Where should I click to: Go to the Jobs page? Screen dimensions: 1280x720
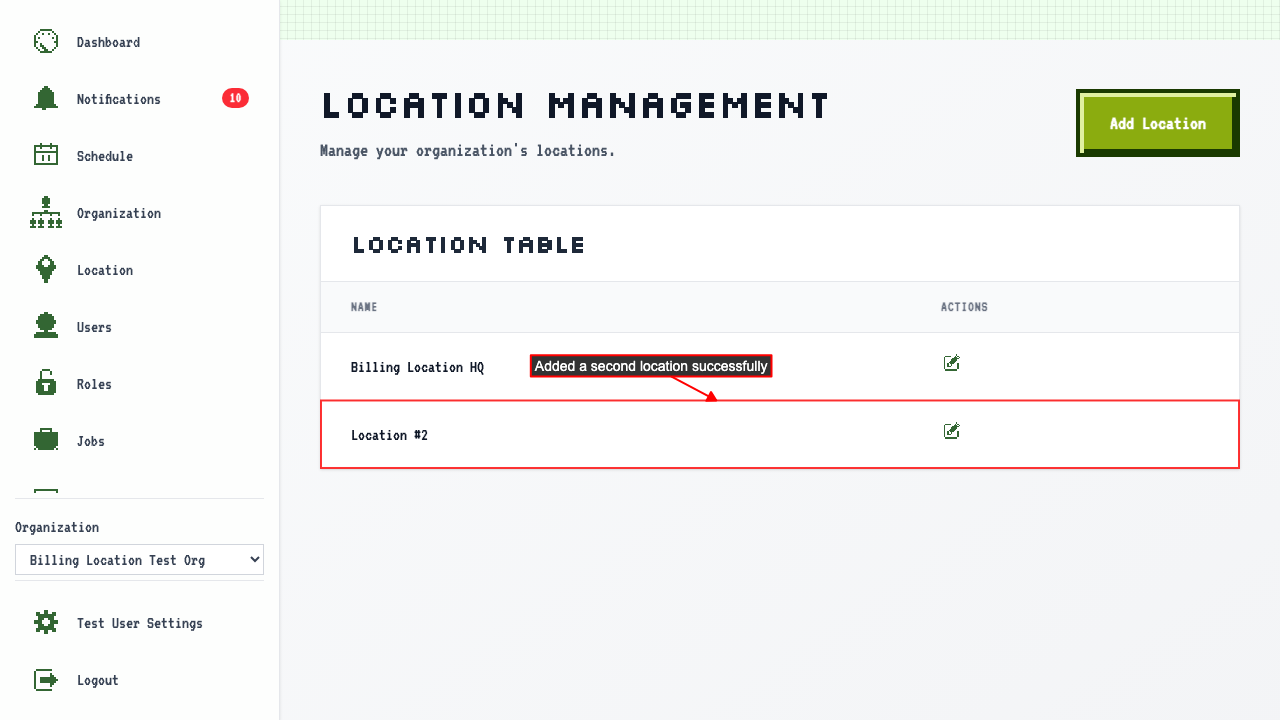point(91,441)
